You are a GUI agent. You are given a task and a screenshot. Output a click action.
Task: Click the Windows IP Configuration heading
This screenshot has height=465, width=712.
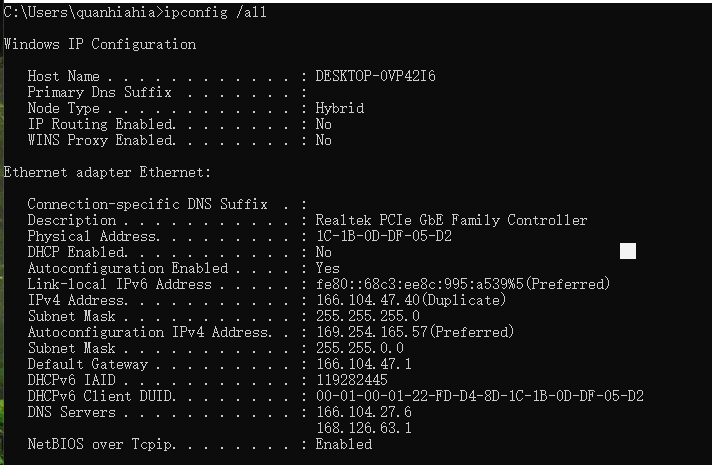[x=100, y=44]
